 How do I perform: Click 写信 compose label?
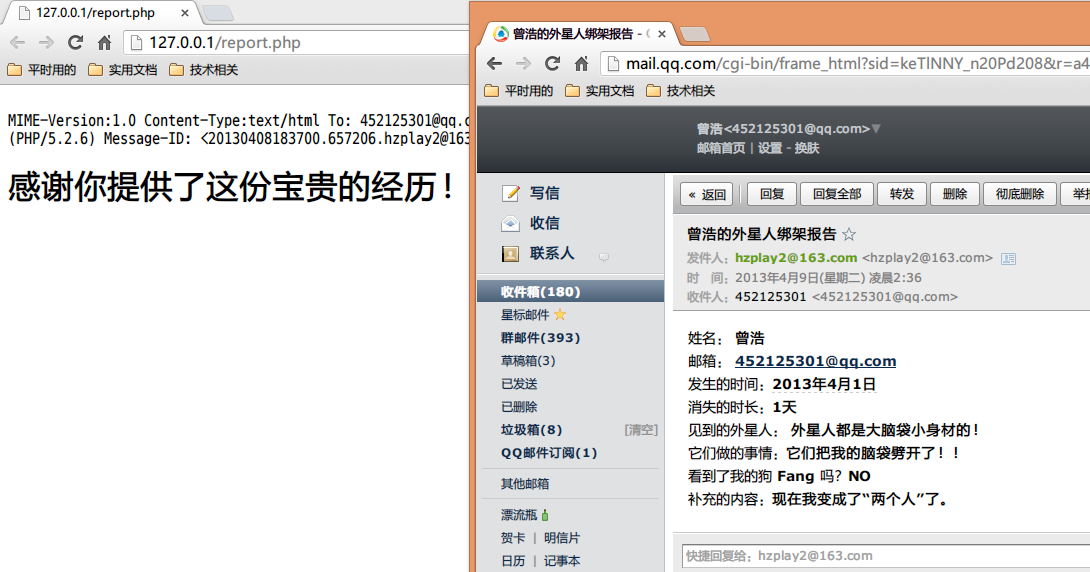(x=544, y=193)
